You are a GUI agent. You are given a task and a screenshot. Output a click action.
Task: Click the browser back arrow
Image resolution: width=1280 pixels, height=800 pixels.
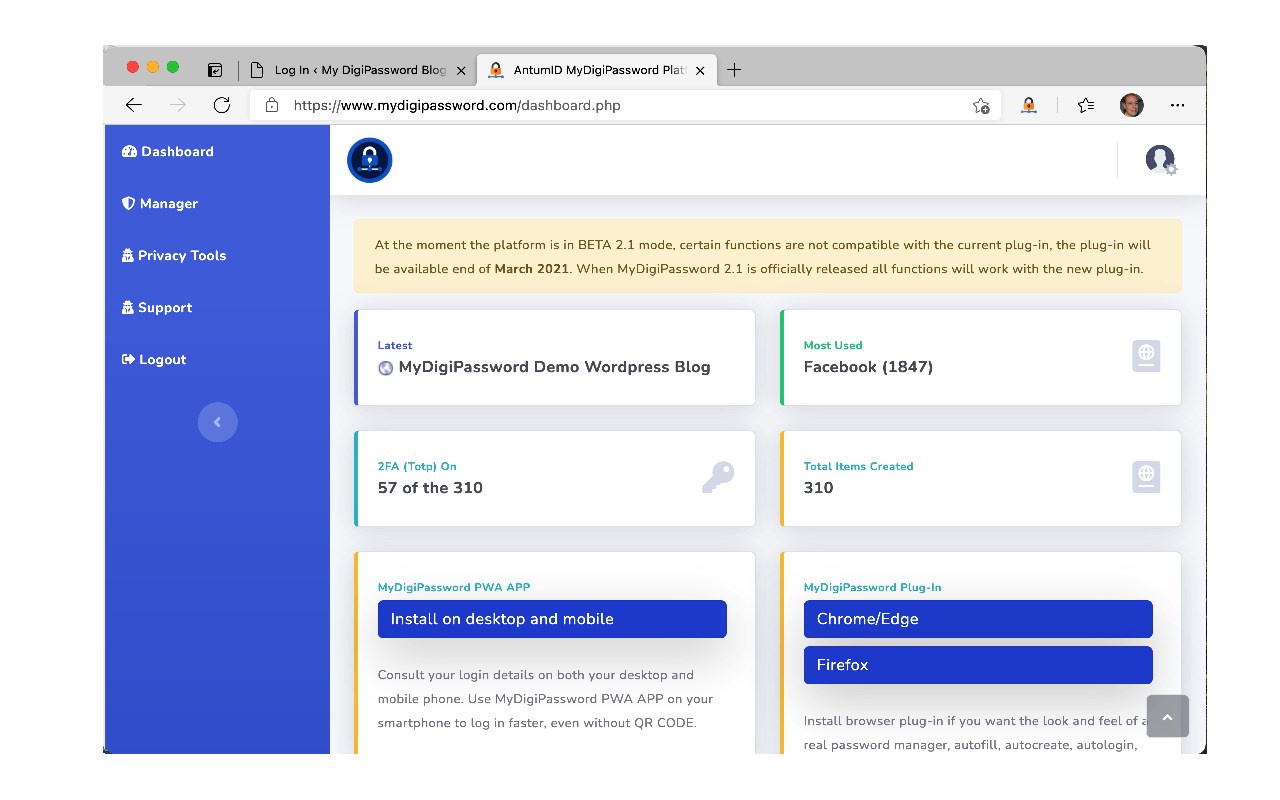134,105
